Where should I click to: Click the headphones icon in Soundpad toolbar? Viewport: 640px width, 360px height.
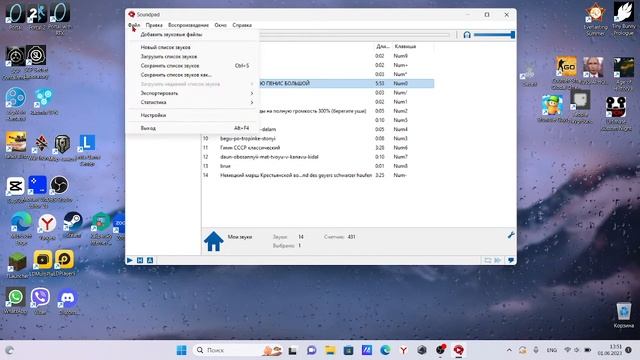(x=467, y=35)
